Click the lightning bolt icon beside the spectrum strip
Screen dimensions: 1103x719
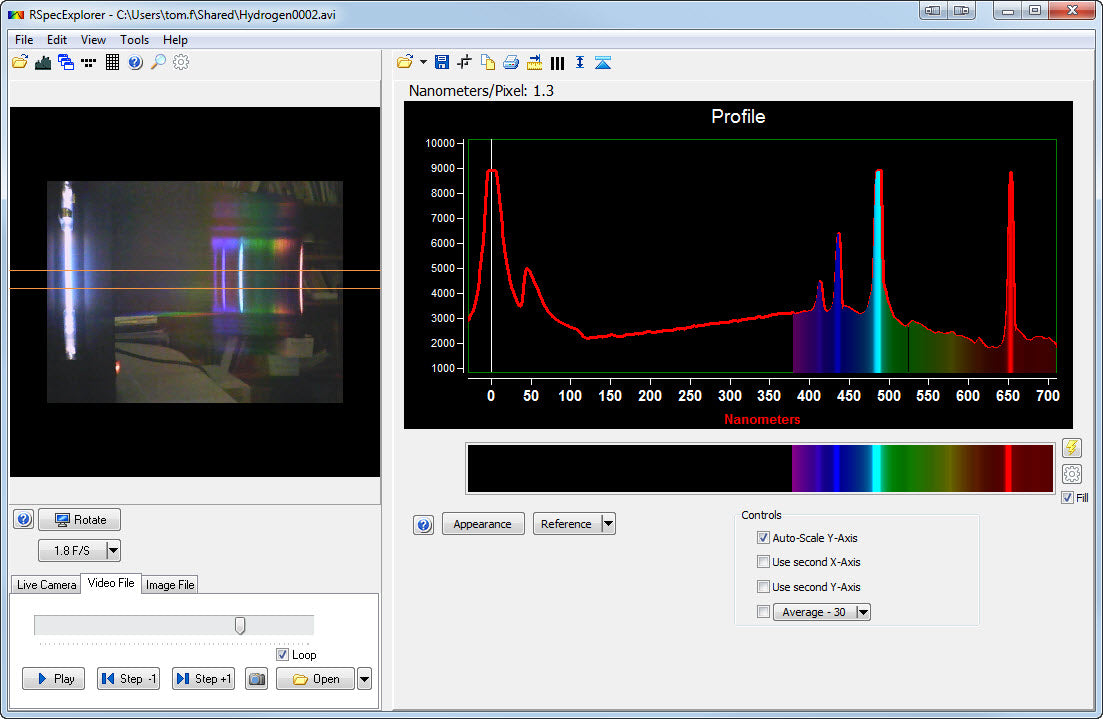click(1073, 448)
